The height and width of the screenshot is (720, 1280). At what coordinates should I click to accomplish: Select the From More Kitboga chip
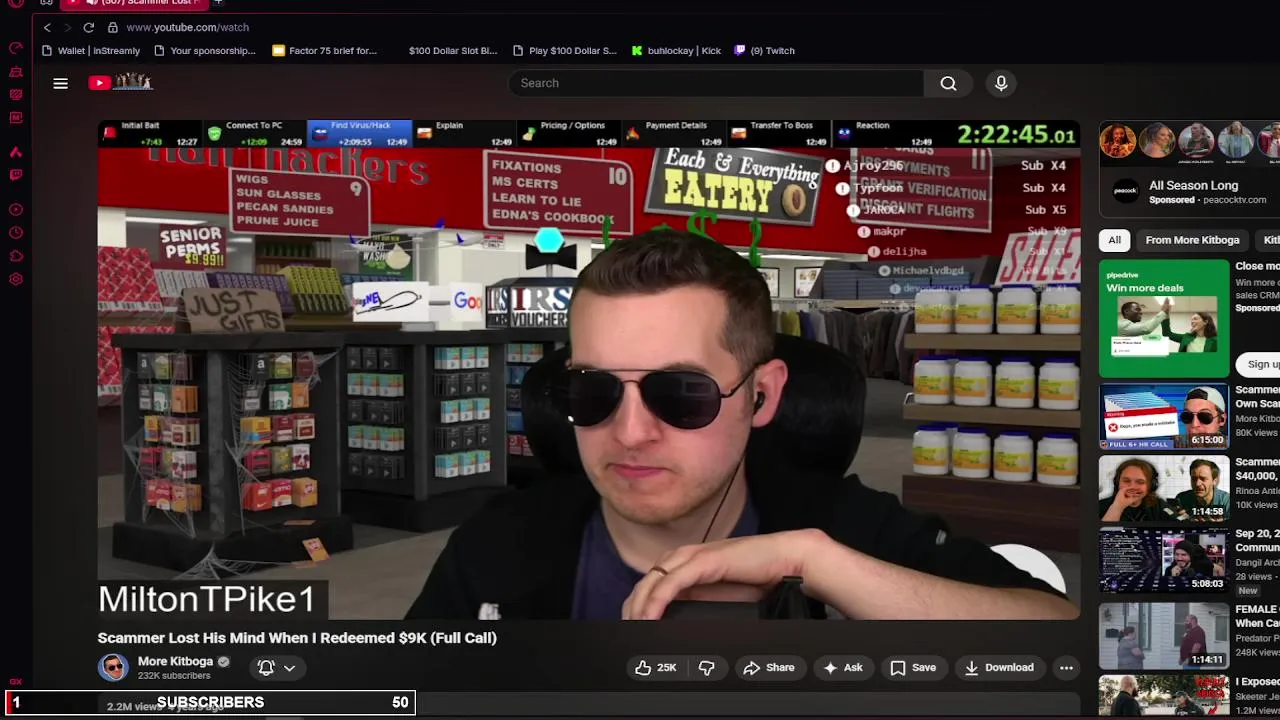pos(1192,240)
